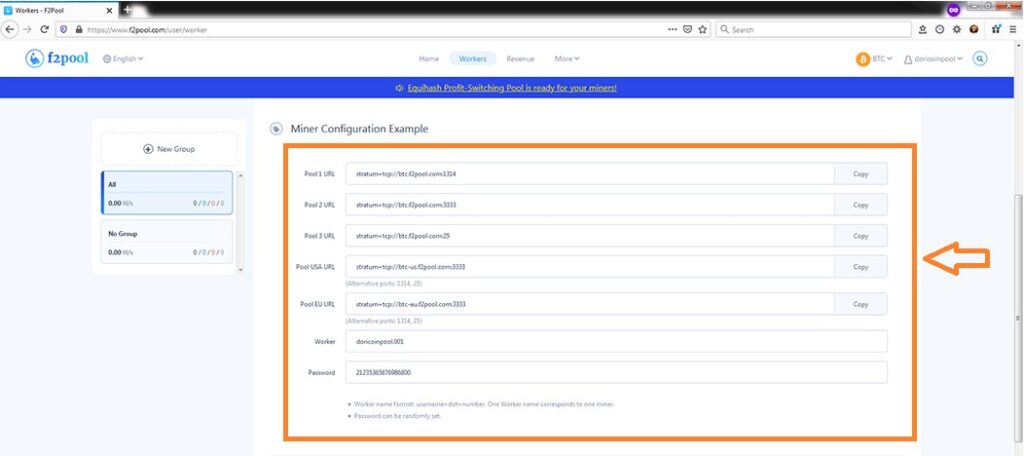Bookmark this page with the star
This screenshot has height=456, width=1024.
click(702, 29)
